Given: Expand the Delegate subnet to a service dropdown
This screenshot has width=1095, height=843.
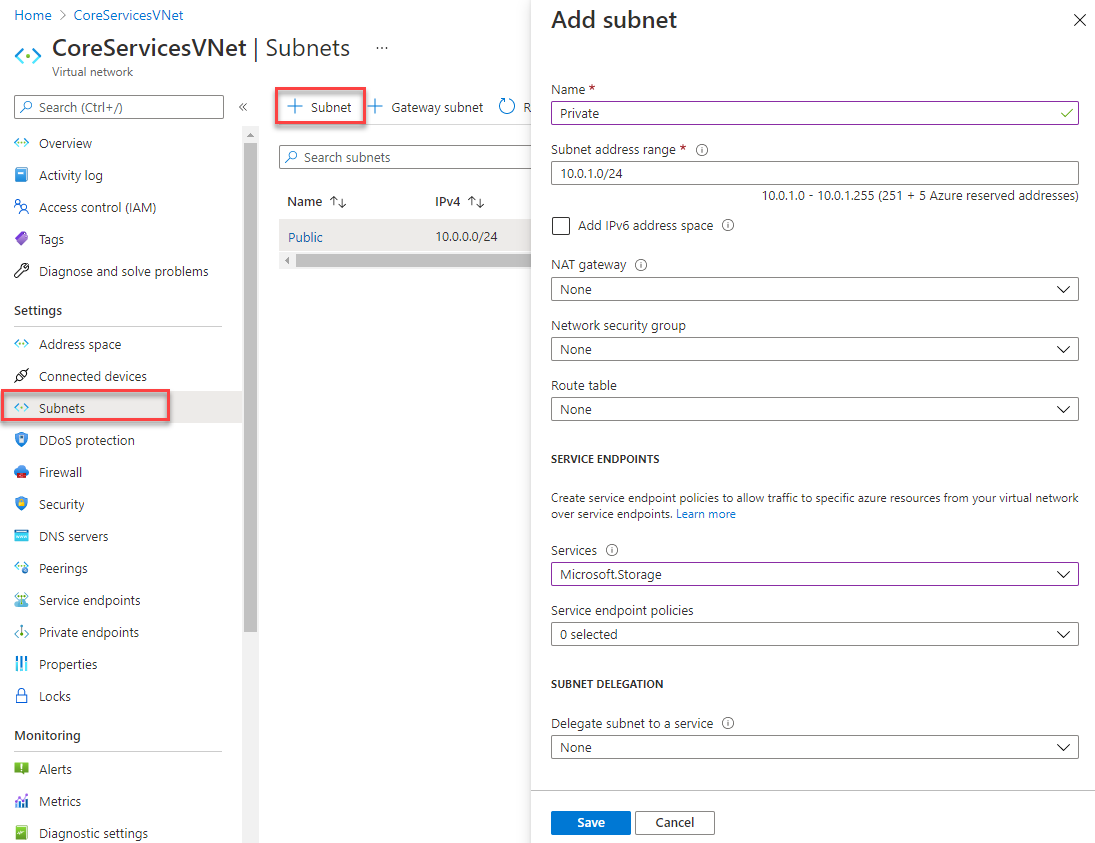Looking at the screenshot, I should [x=815, y=747].
